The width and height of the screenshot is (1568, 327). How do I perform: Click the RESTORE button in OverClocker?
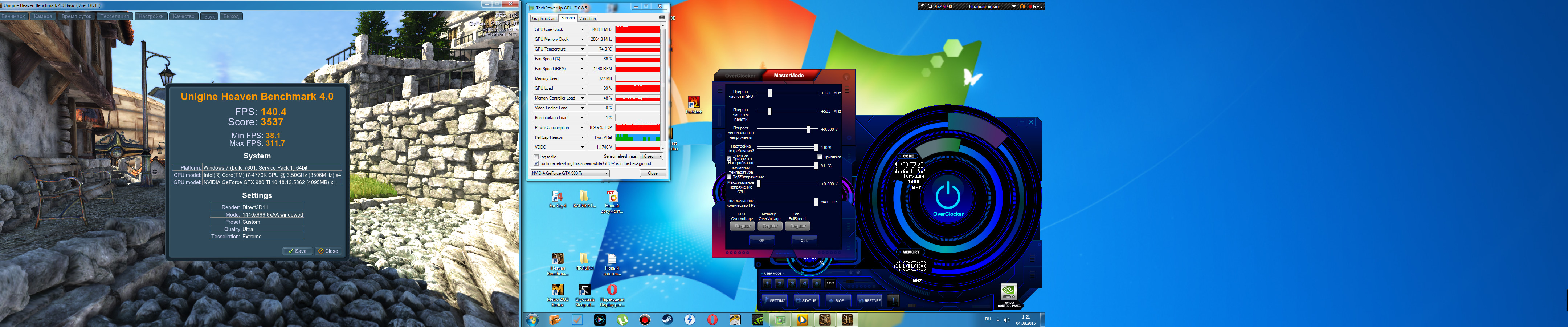pos(870,300)
